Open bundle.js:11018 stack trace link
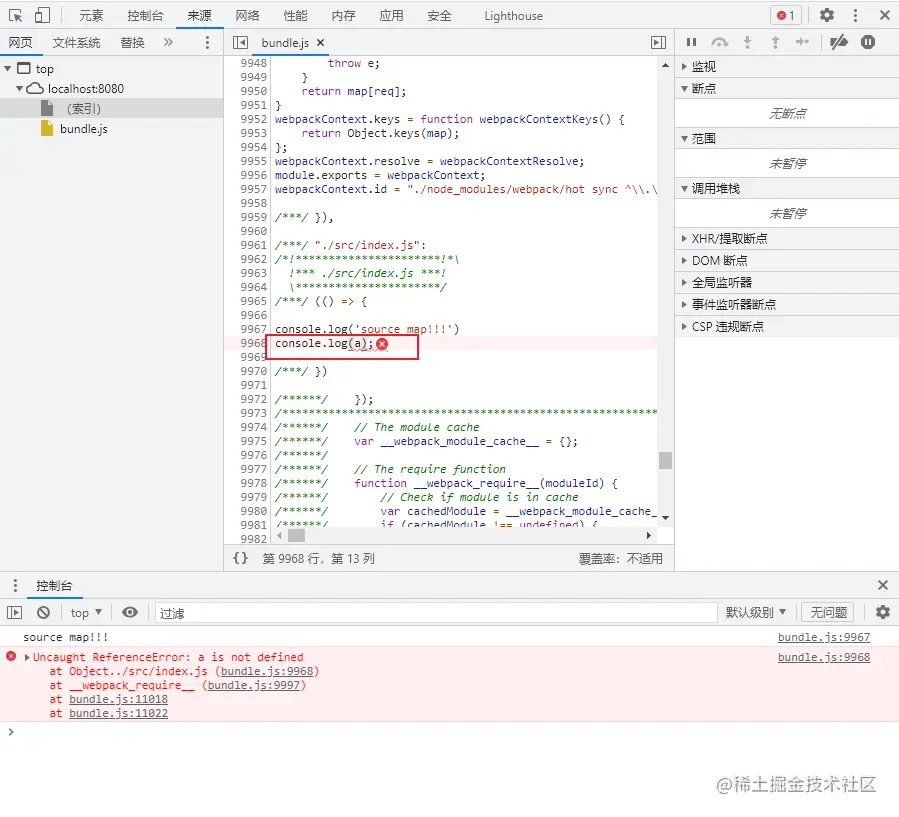899x817 pixels. (x=118, y=699)
